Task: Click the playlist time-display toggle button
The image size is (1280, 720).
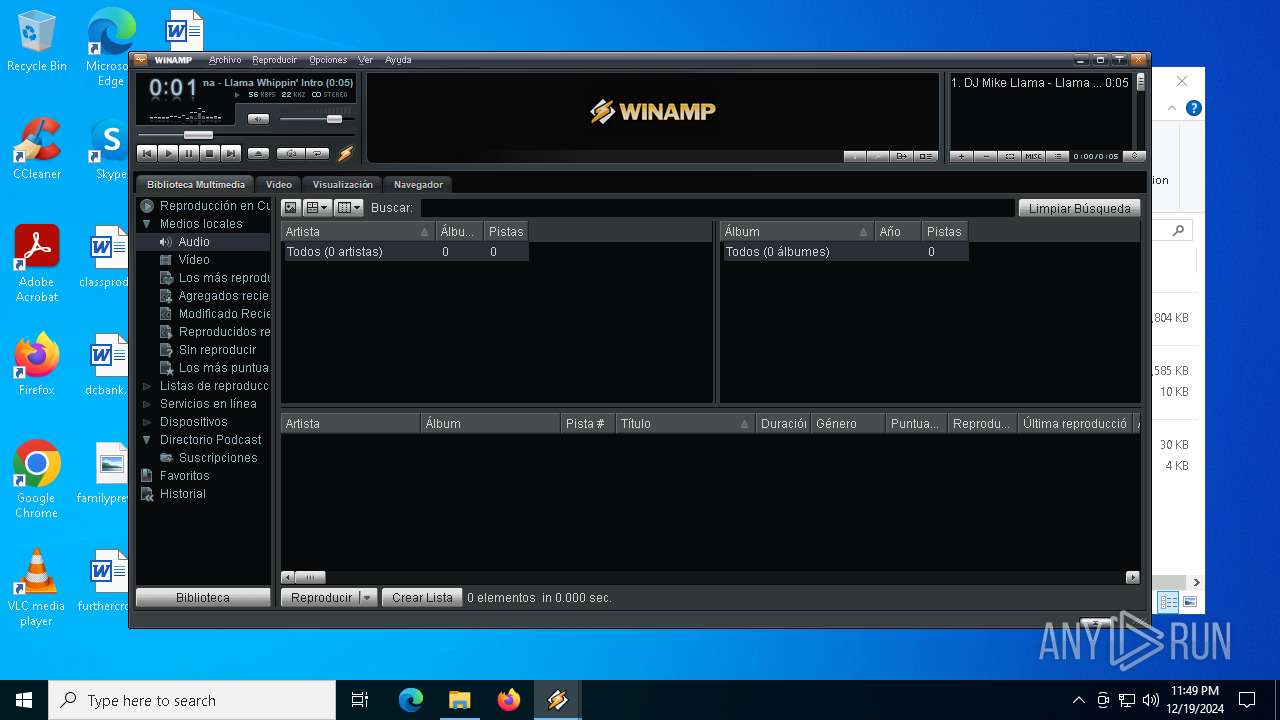Action: coord(1134,156)
